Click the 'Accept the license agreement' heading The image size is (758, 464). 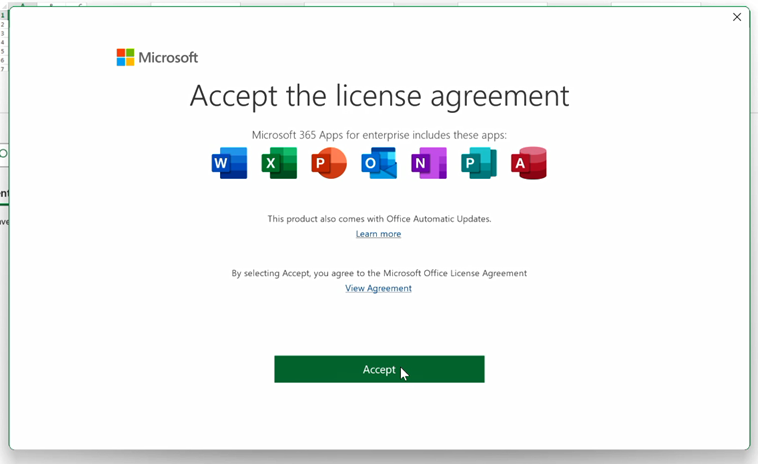tap(379, 96)
